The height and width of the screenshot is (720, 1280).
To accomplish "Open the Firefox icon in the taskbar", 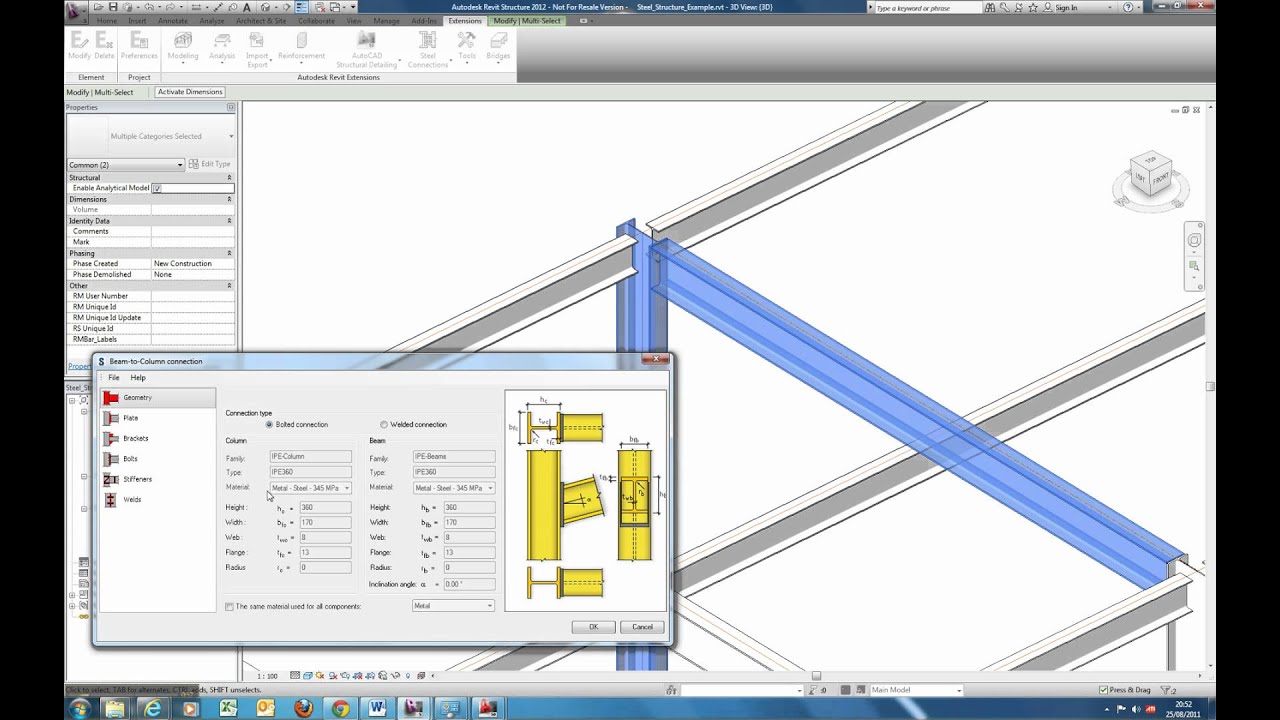I will pyautogui.click(x=303, y=708).
